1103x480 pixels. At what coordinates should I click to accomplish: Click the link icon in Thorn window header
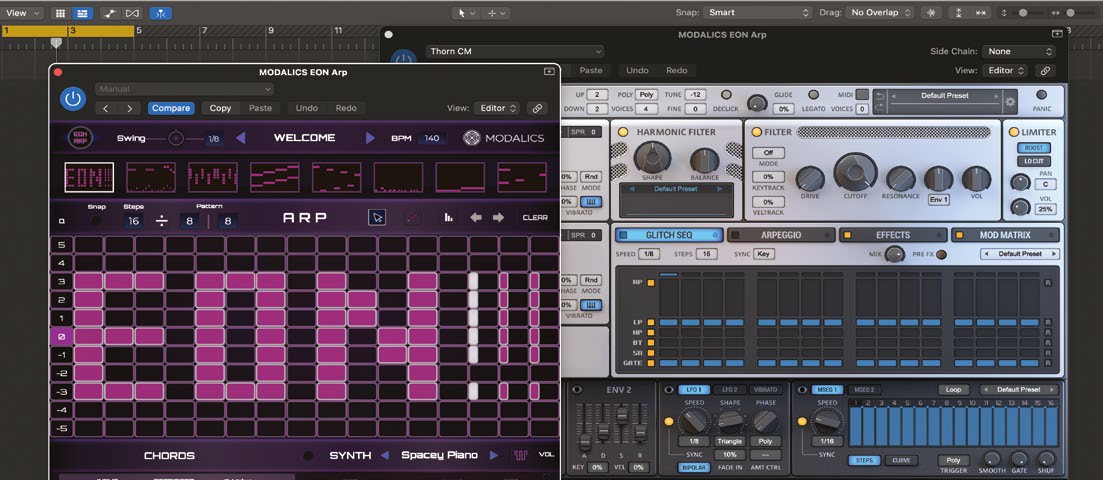pyautogui.click(x=1045, y=70)
